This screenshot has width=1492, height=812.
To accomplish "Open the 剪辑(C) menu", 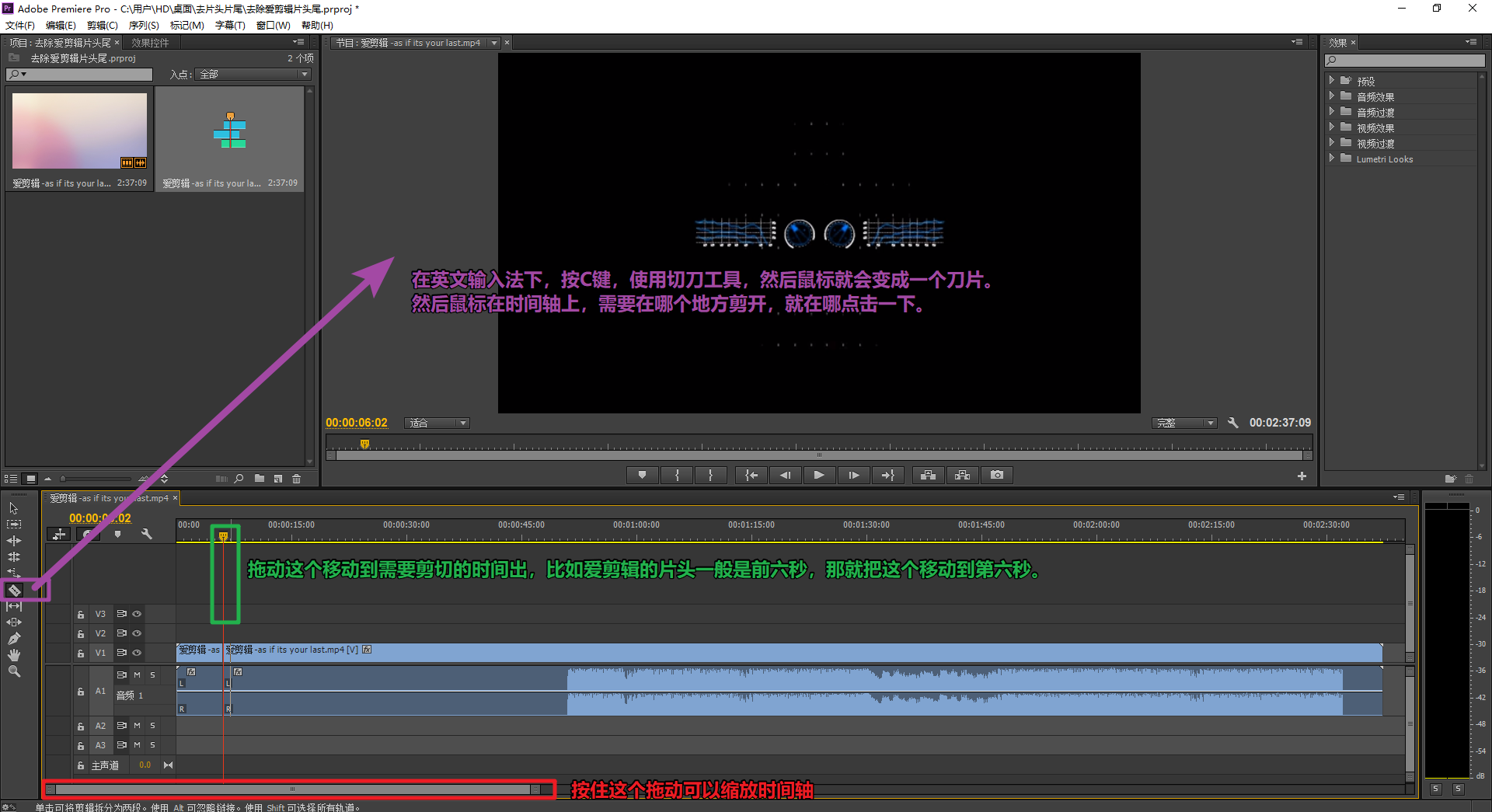I will (x=103, y=26).
